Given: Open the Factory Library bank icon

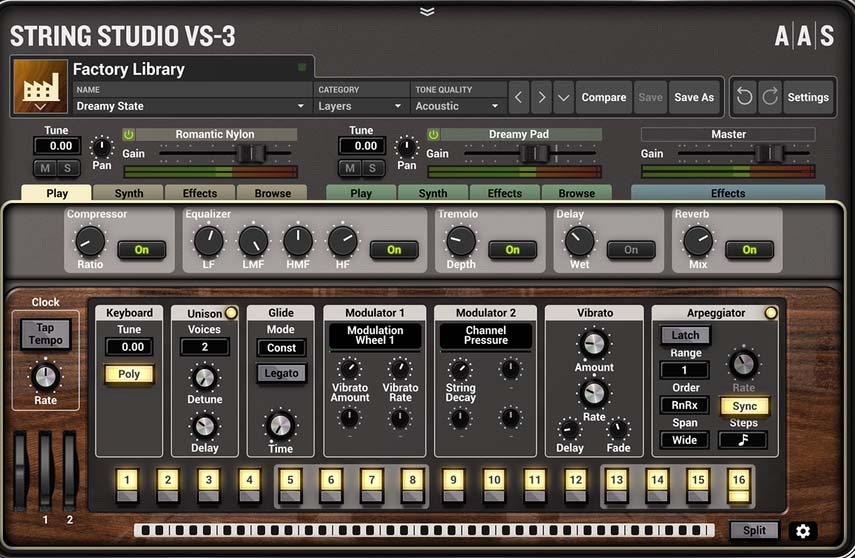Looking at the screenshot, I should tap(40, 86).
